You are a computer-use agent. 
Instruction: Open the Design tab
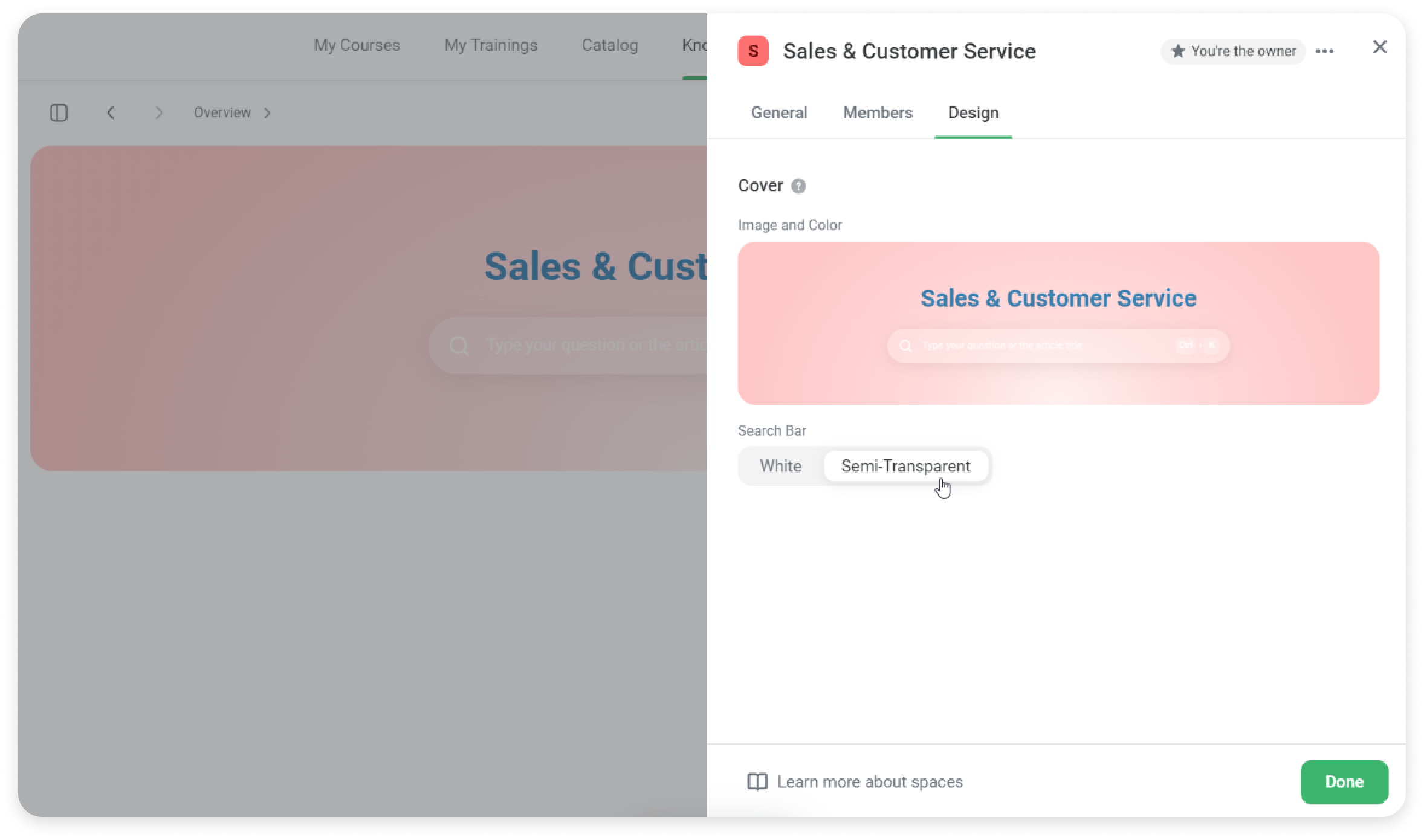(973, 112)
